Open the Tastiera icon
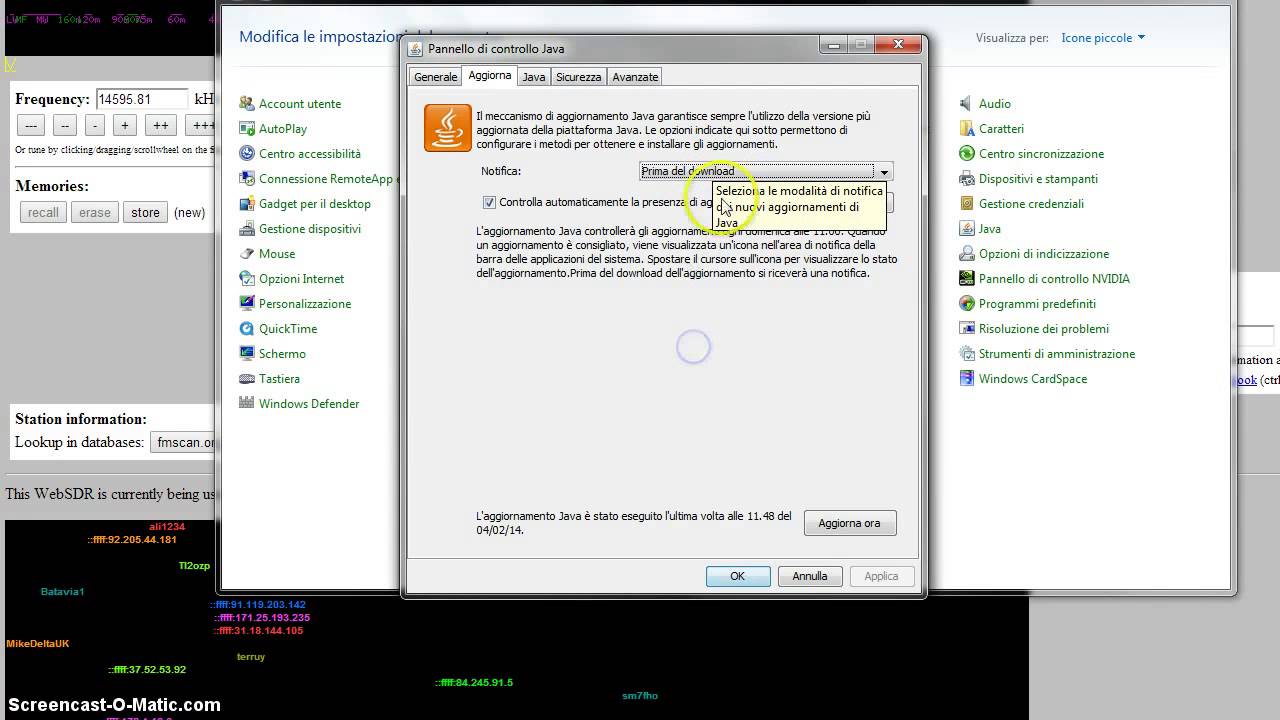 247,379
